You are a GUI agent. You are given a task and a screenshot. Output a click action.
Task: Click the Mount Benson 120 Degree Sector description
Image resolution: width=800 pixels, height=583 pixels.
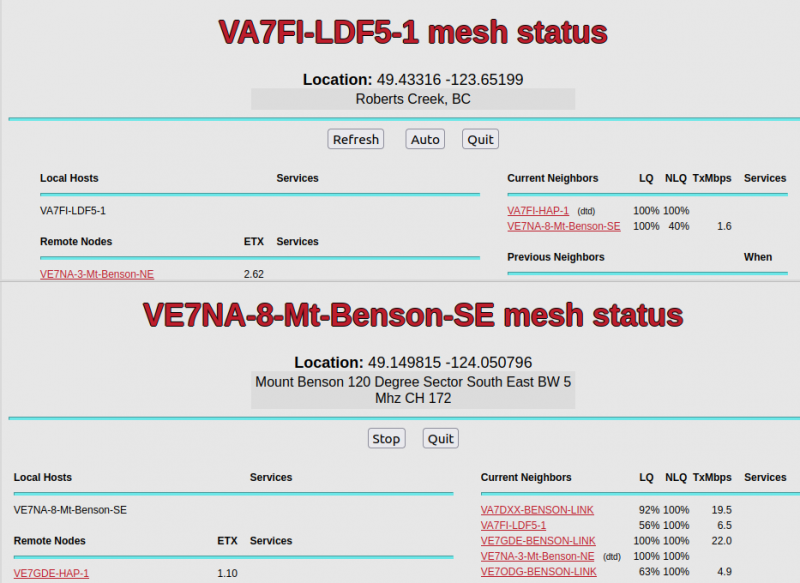[413, 390]
